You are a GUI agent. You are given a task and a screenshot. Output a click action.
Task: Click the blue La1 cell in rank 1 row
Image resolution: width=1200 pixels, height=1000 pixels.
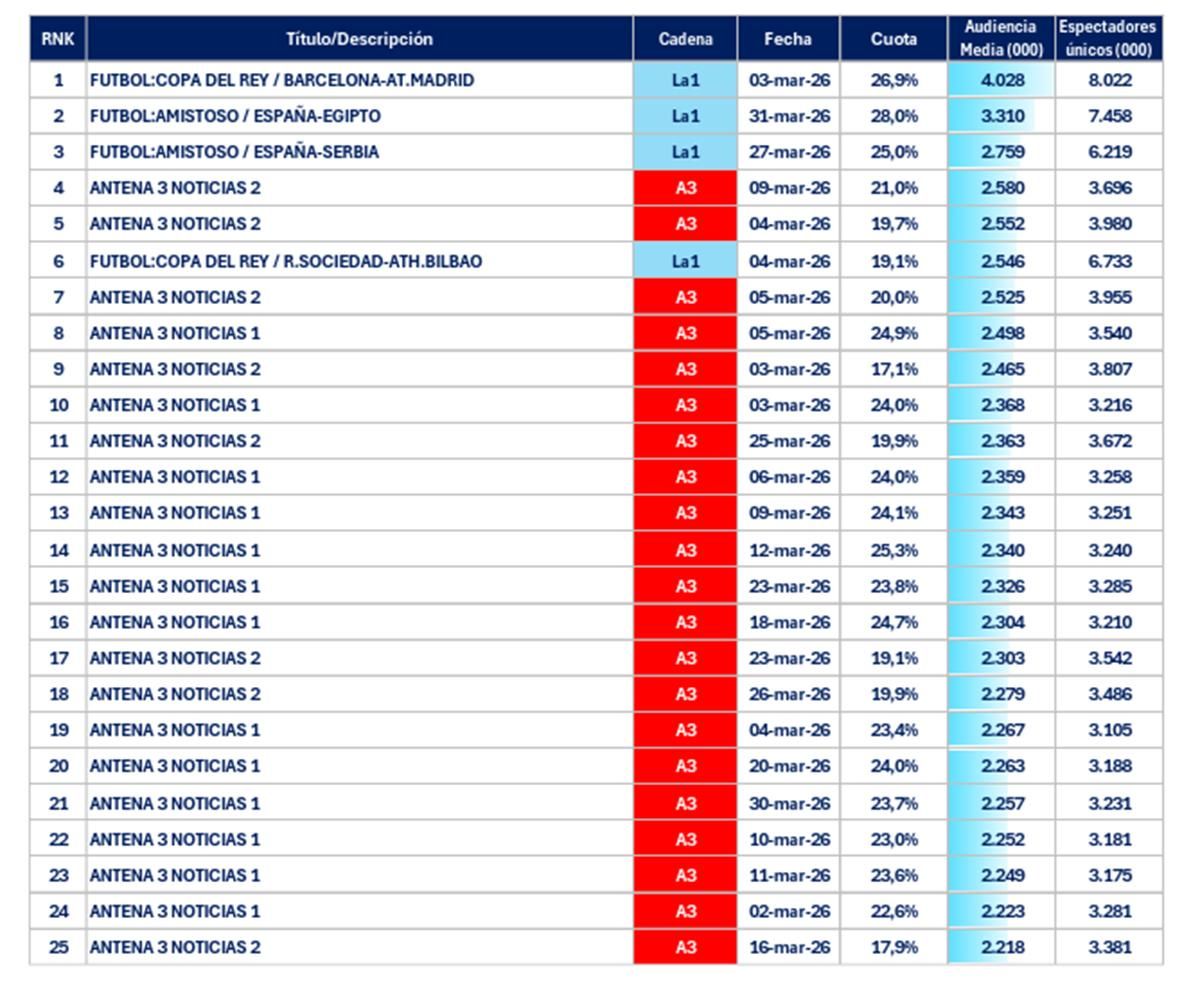tap(685, 80)
